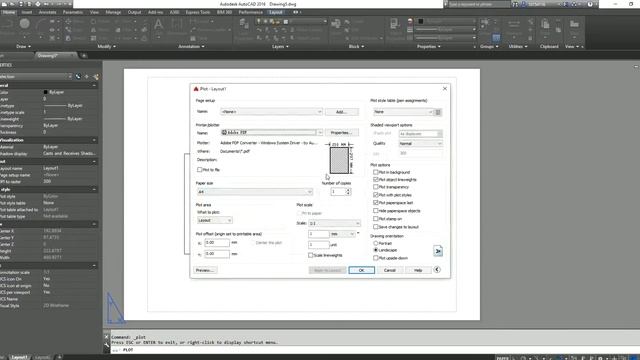Click the object color swatch in Properties ribbon
The width and height of the screenshot is (640, 360).
[x=420, y=21]
